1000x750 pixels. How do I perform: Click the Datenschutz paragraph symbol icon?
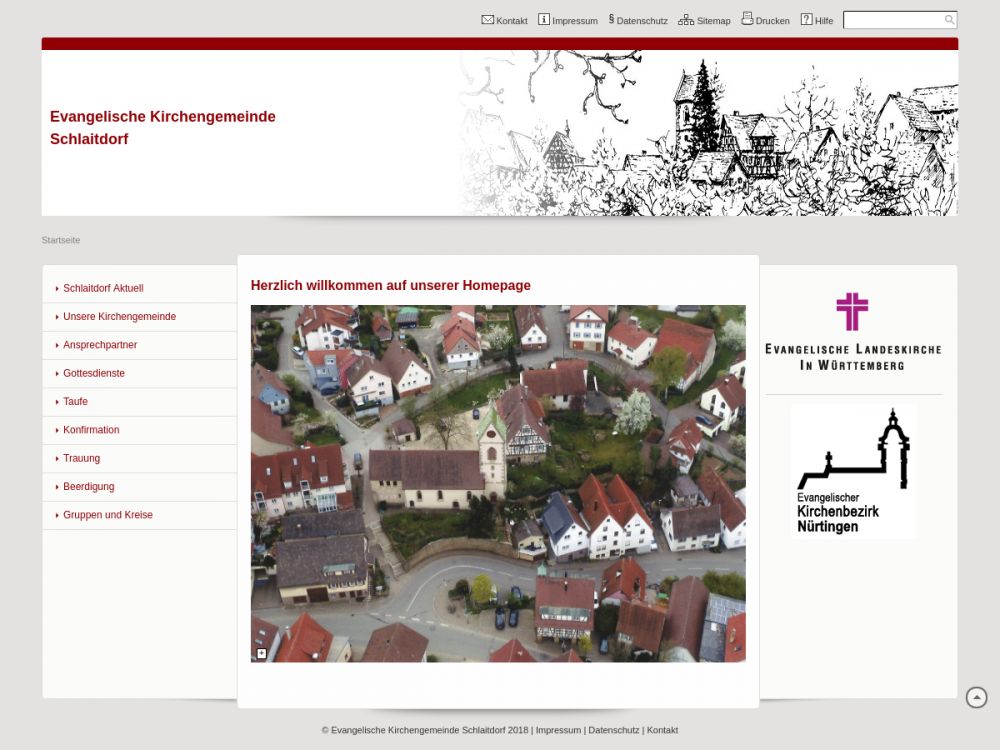[611, 20]
